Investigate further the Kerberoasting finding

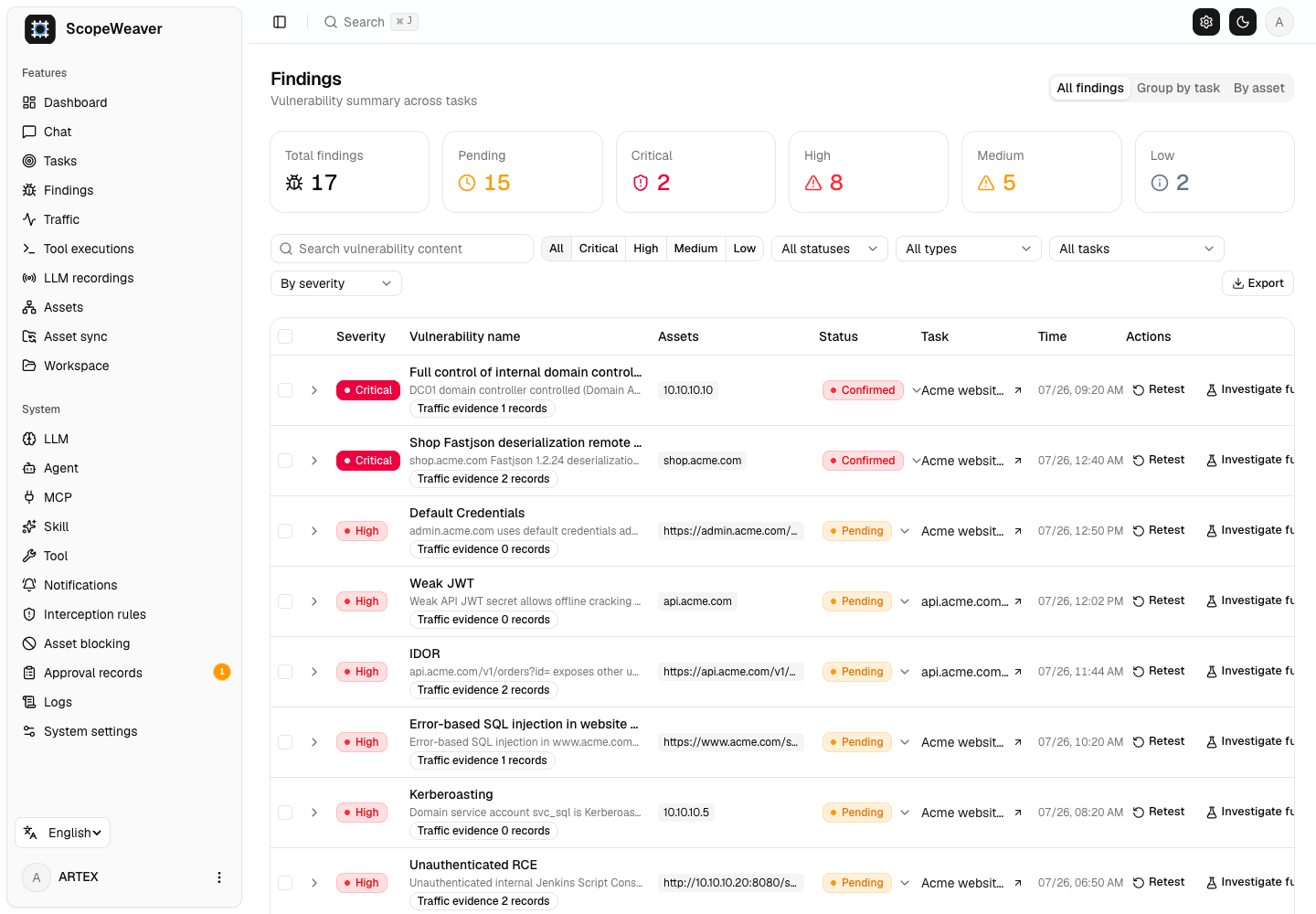1250,812
